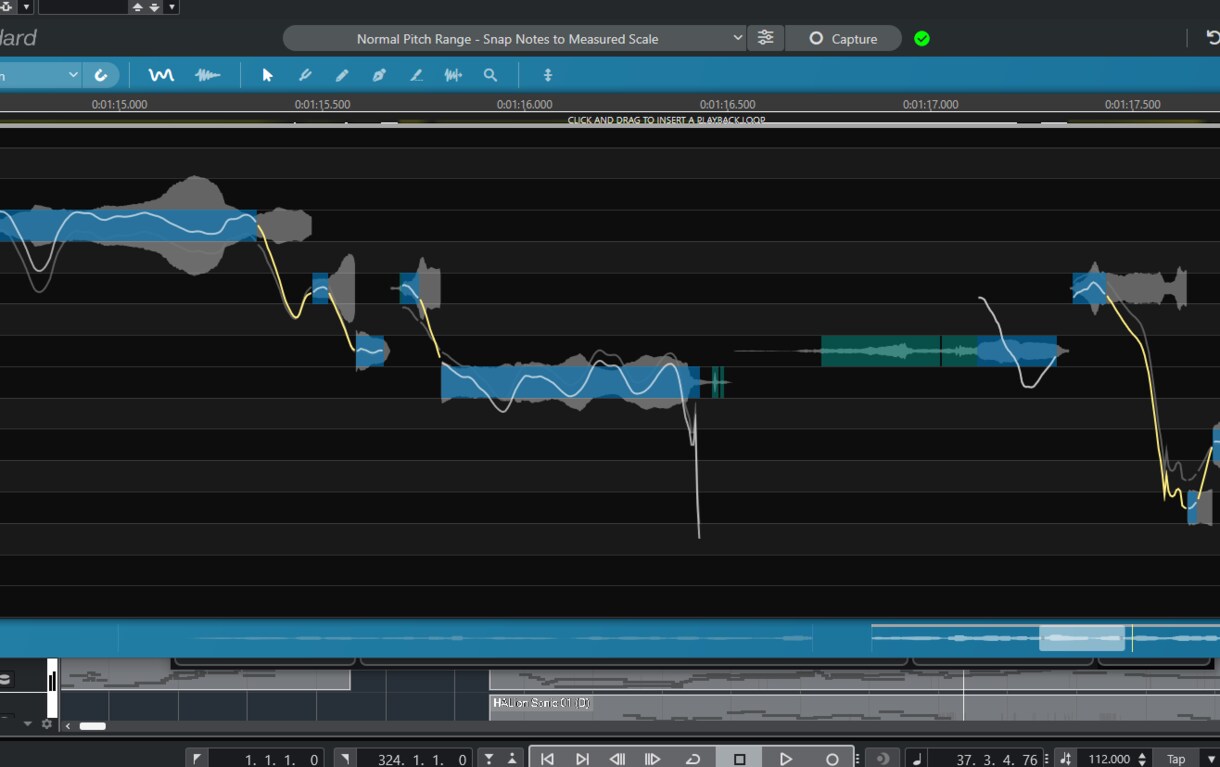
Task: Click the 0:01:16.000 ruler marker
Action: coord(524,104)
